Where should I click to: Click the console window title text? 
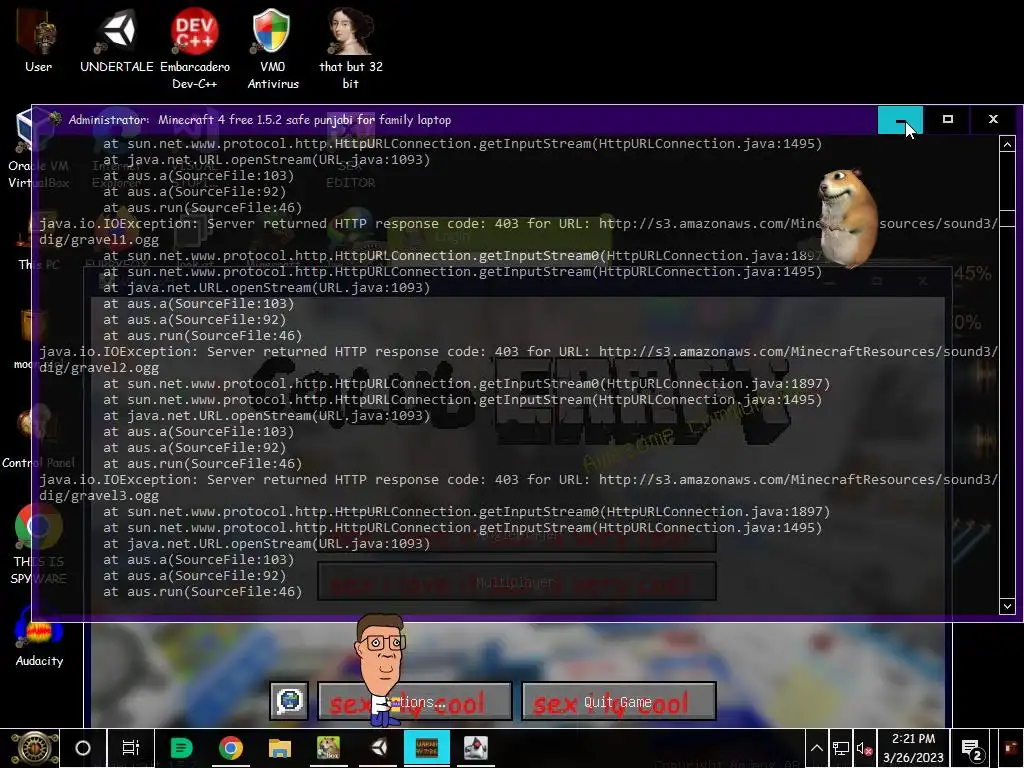click(x=260, y=120)
